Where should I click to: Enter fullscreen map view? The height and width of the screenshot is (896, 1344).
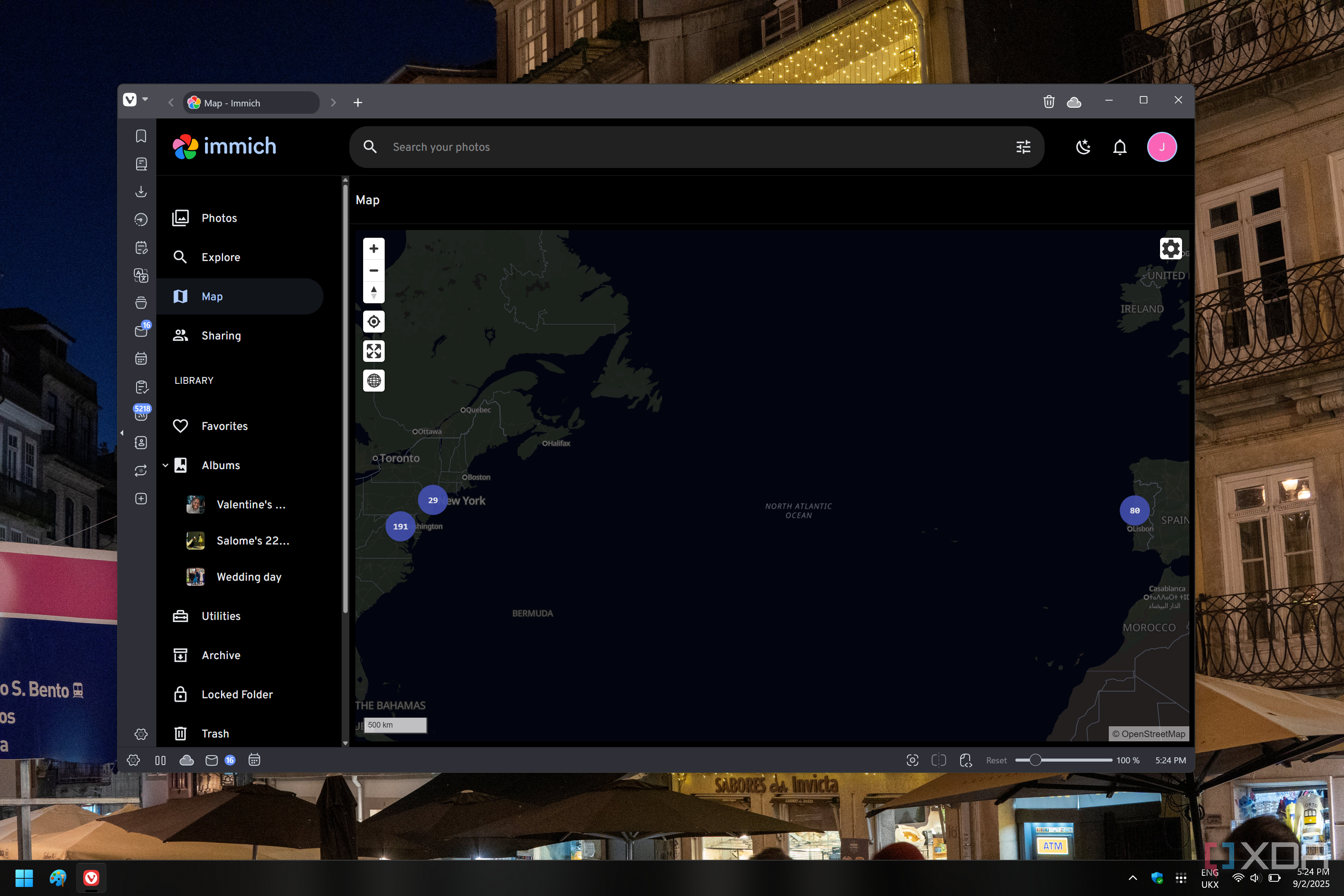click(374, 351)
